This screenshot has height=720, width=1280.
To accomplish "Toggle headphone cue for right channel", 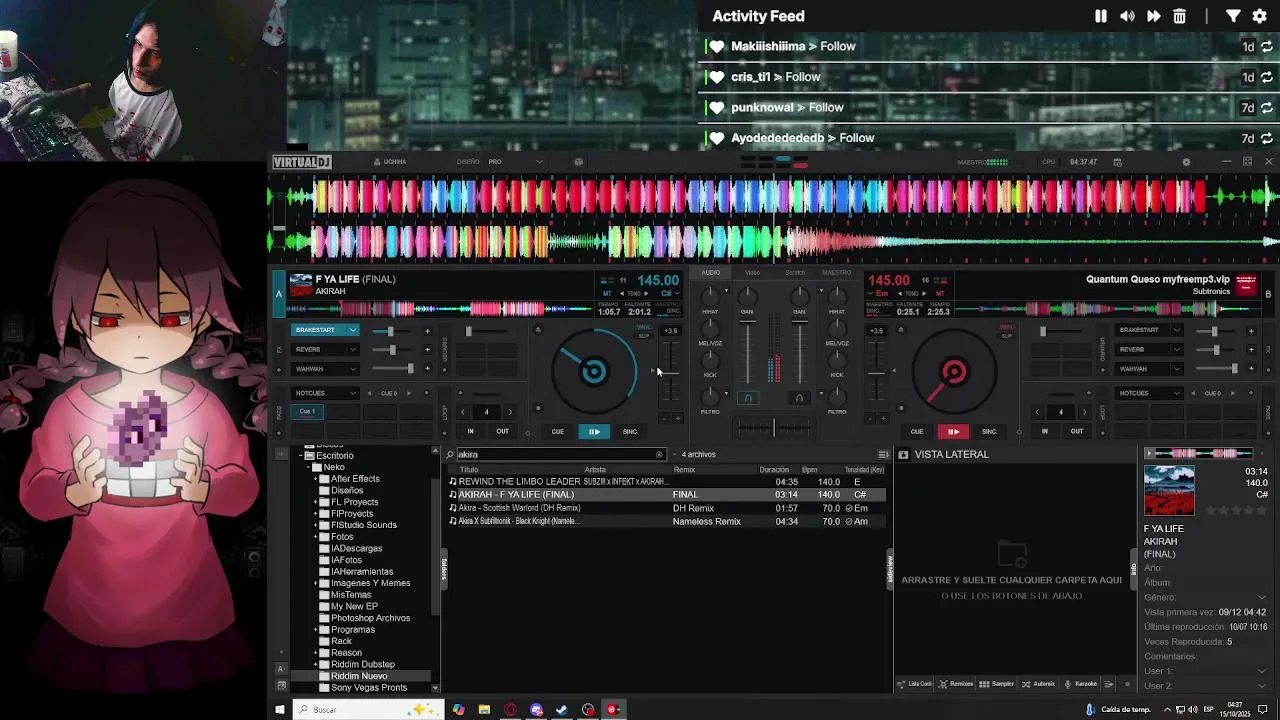I will [799, 398].
